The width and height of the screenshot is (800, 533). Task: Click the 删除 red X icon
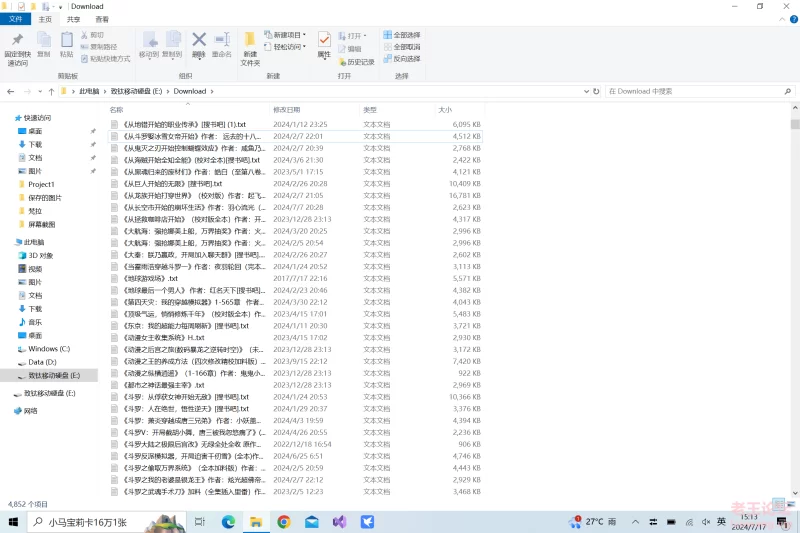click(199, 39)
